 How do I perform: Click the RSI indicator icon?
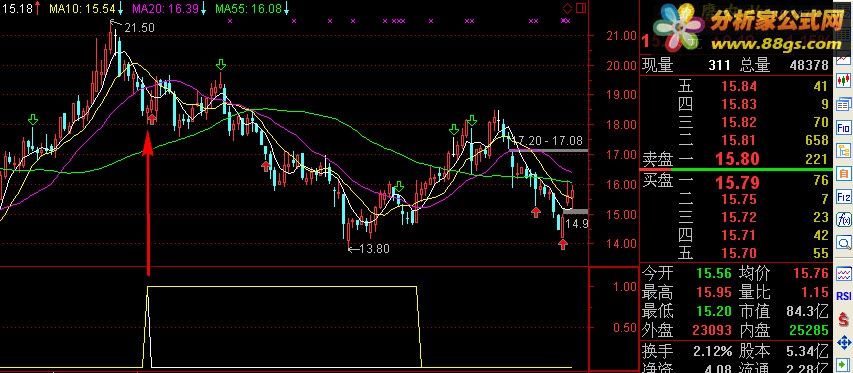844,296
